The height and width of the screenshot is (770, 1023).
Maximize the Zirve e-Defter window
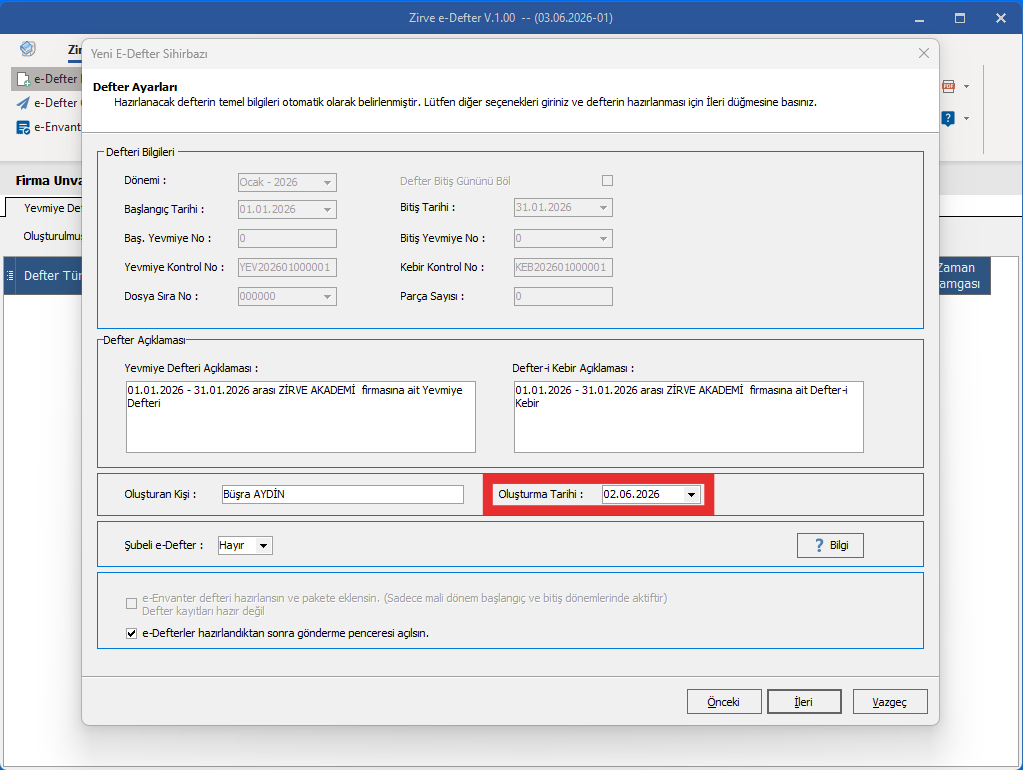[x=960, y=18]
